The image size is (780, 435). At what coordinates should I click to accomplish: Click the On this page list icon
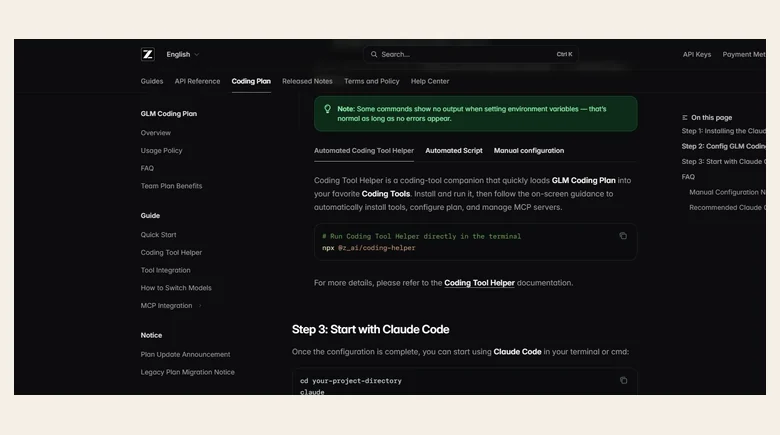click(685, 117)
